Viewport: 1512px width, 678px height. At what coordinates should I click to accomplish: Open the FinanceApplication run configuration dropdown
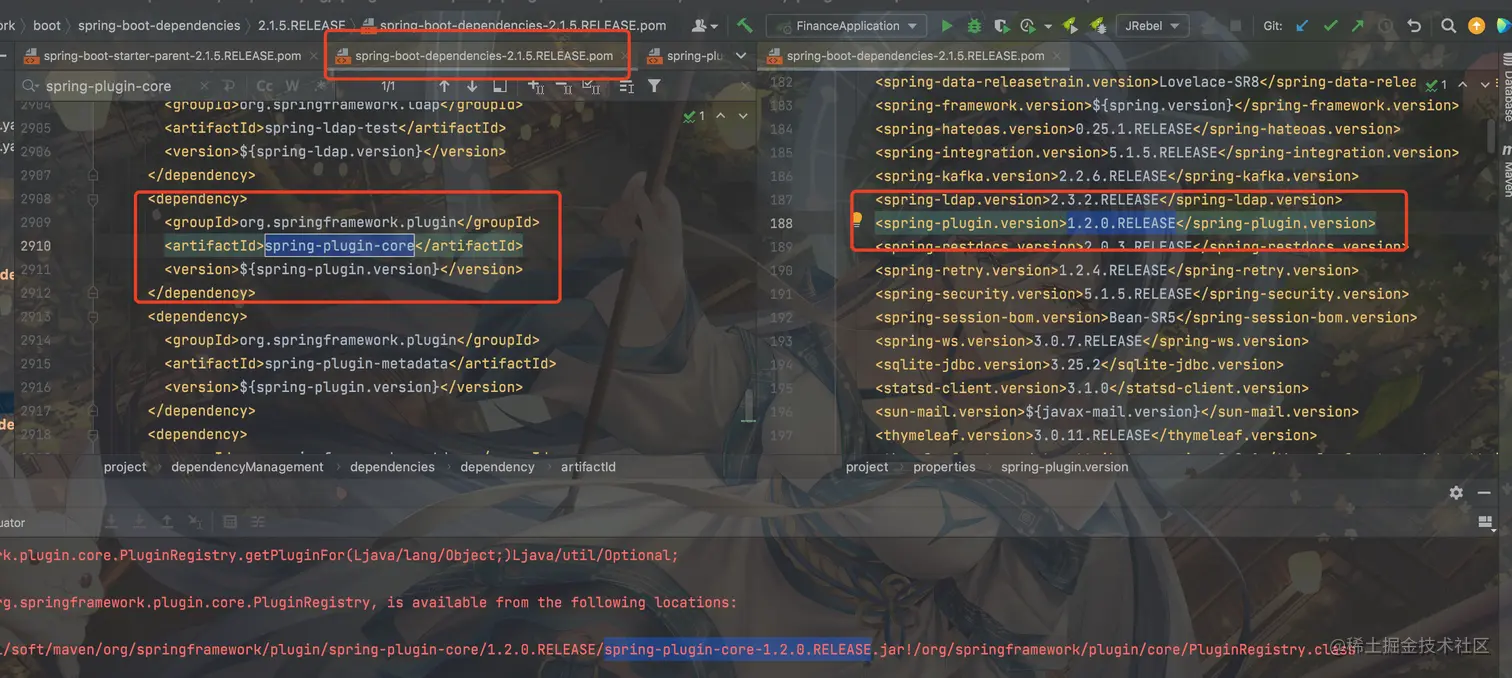pyautogui.click(x=844, y=26)
